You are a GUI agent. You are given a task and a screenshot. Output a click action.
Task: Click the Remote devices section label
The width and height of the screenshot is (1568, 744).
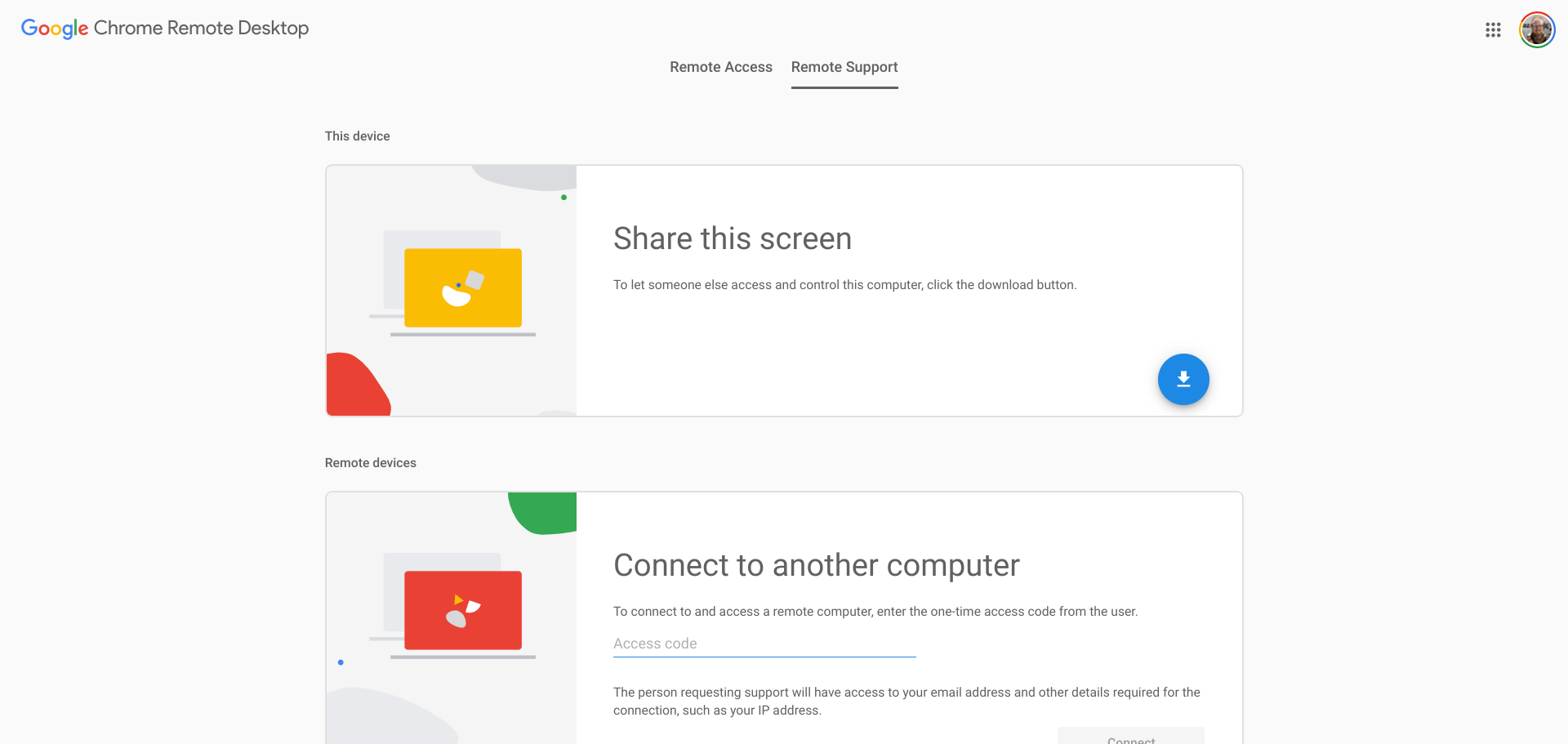[370, 463]
